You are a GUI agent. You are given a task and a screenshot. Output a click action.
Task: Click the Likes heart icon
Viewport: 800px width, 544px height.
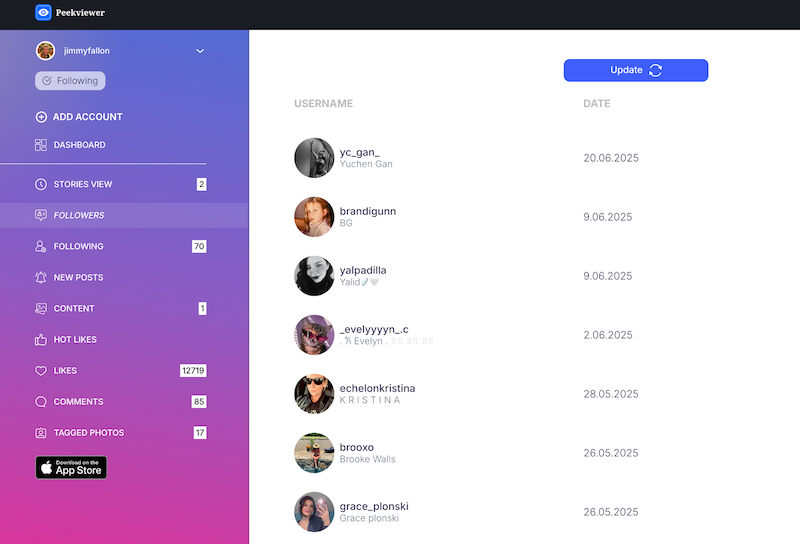tap(41, 371)
